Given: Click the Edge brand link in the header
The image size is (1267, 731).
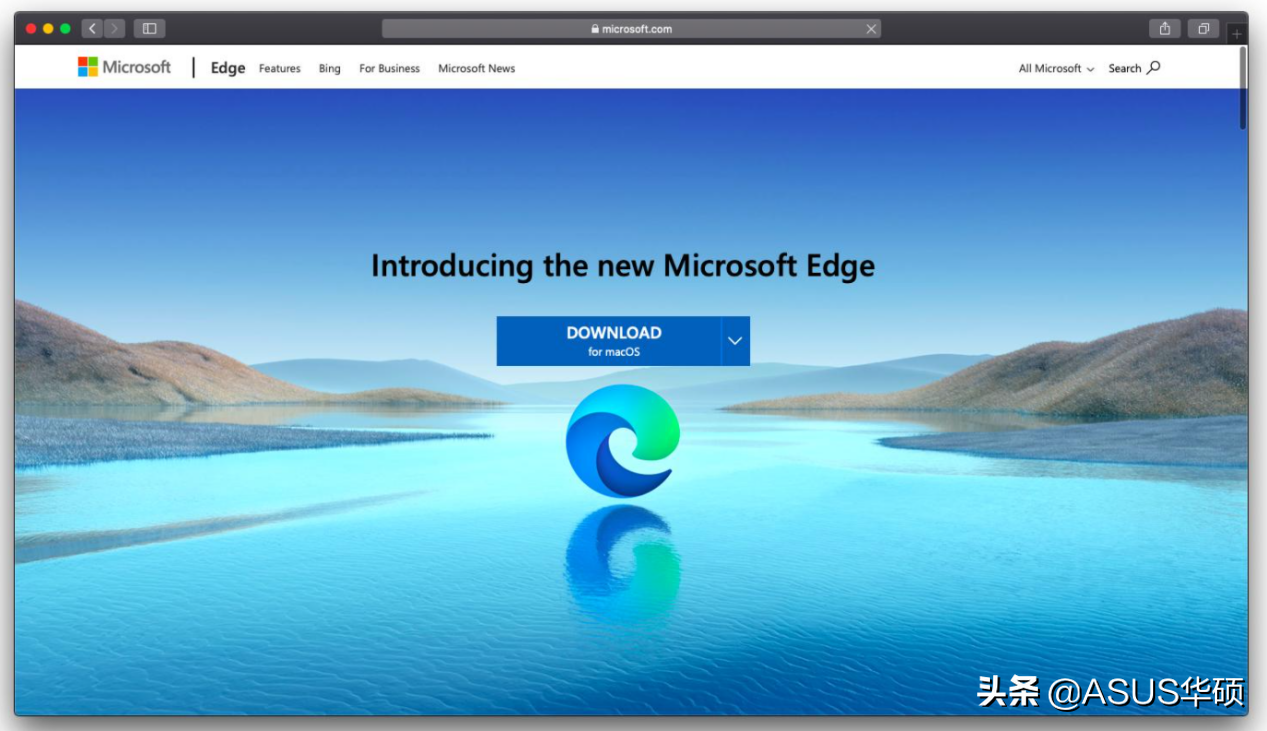Looking at the screenshot, I should (x=228, y=68).
